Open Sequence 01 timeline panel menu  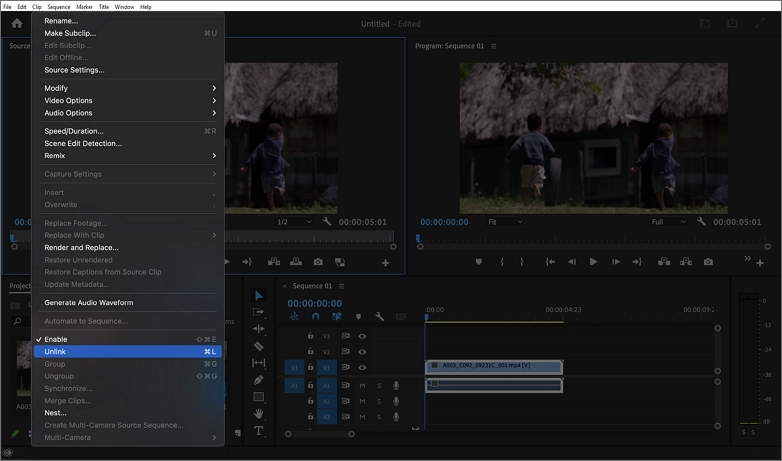(x=342, y=286)
